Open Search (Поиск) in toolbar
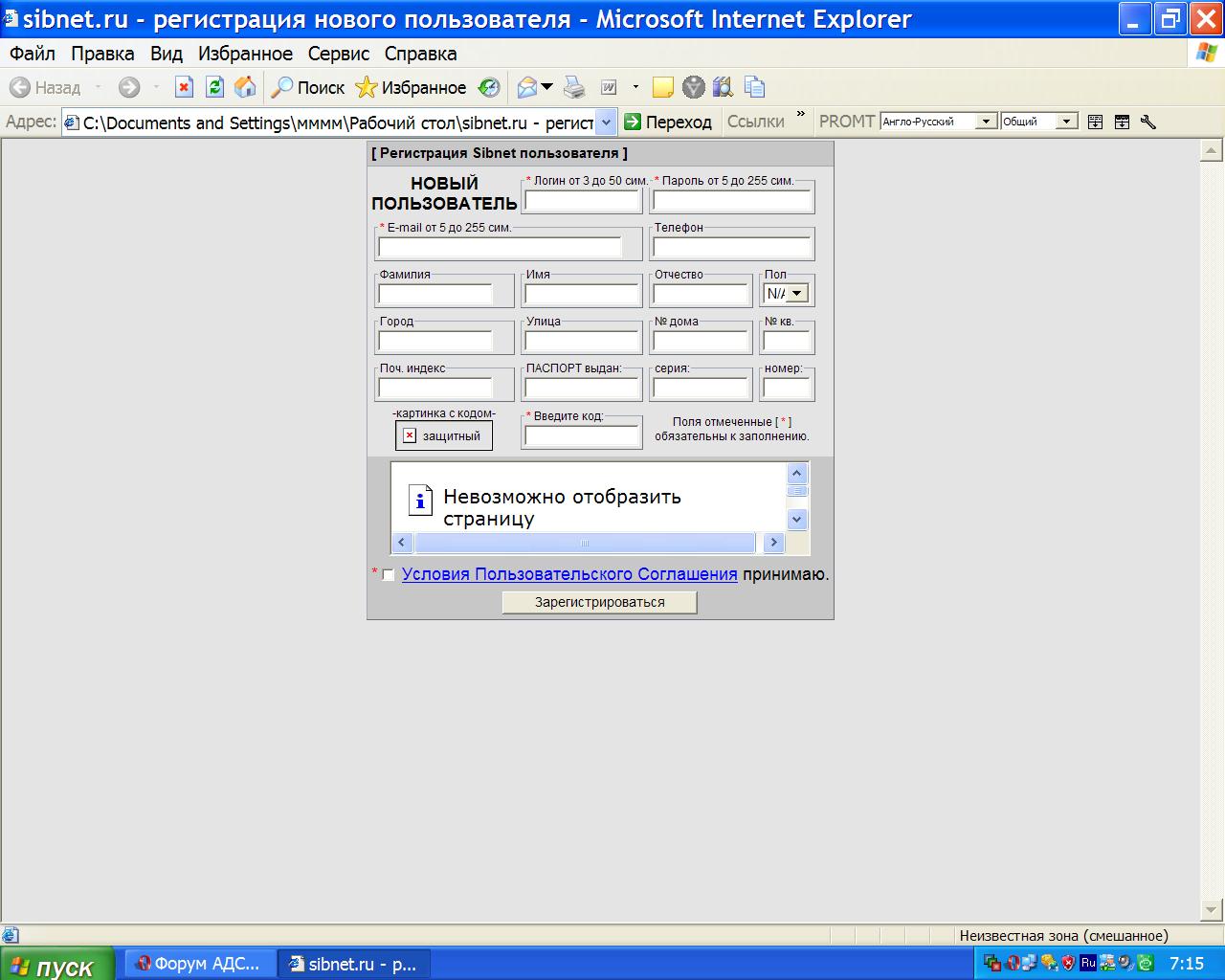 [x=307, y=87]
